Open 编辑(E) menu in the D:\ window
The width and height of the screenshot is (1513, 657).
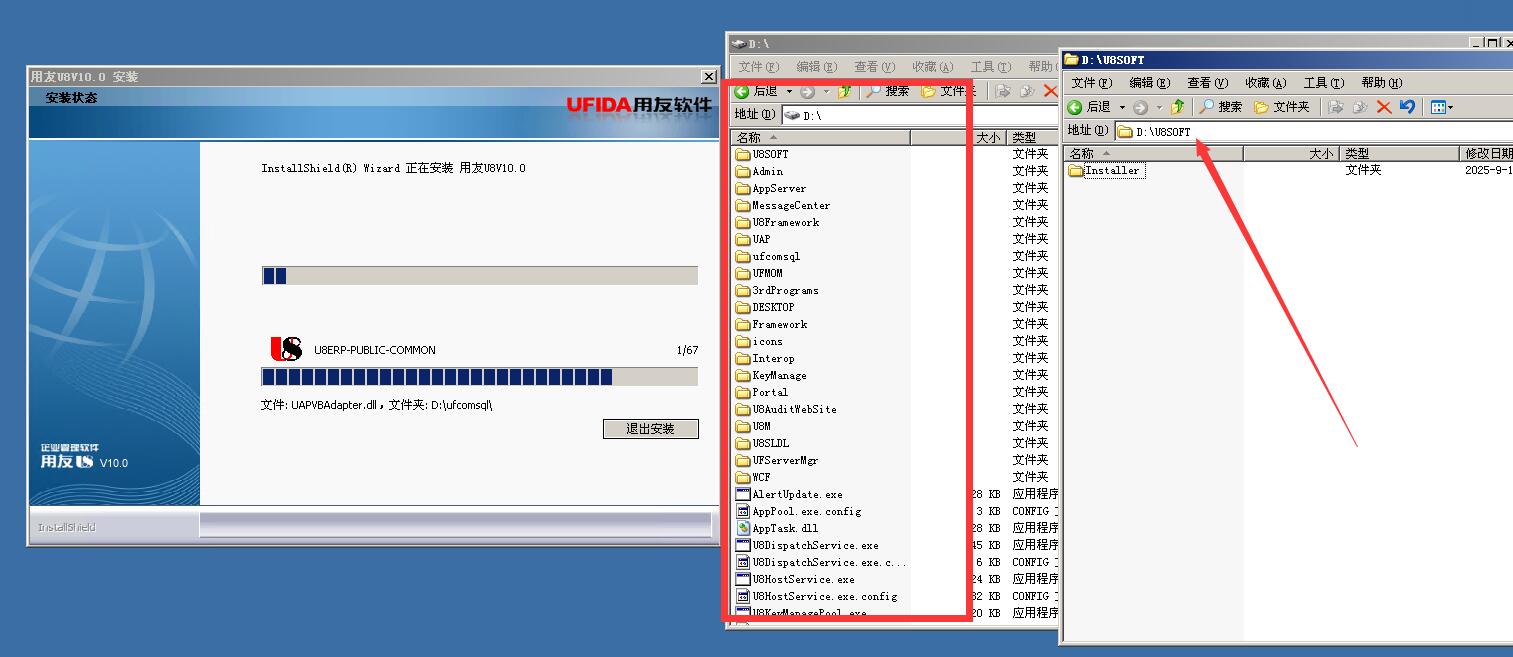[x=816, y=67]
